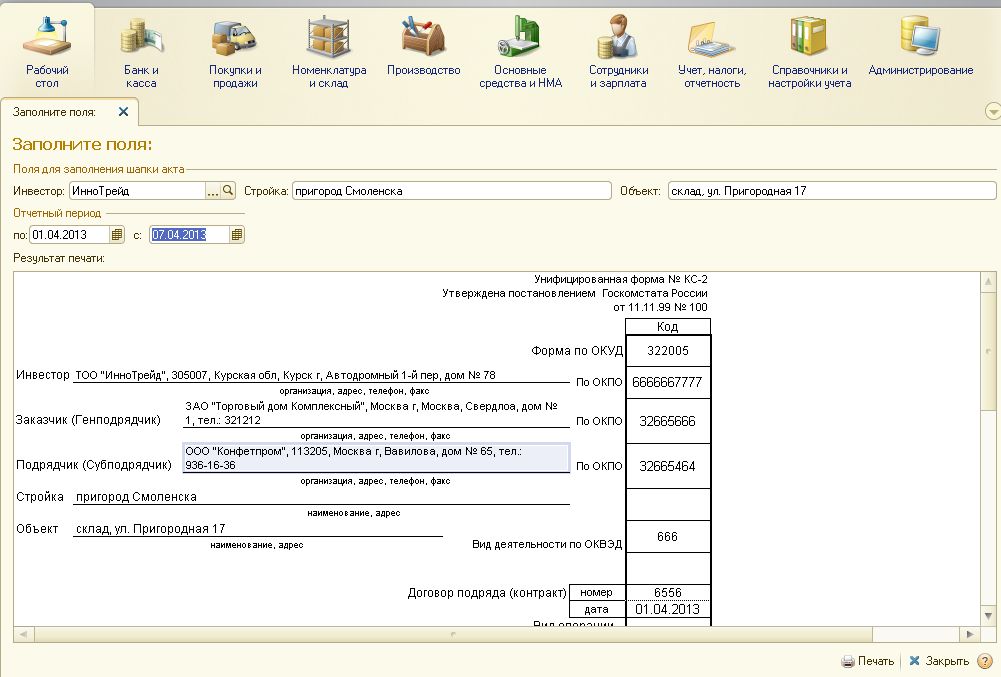Image resolution: width=1001 pixels, height=677 pixels.
Task: Click the Закрыть button
Action: click(938, 661)
